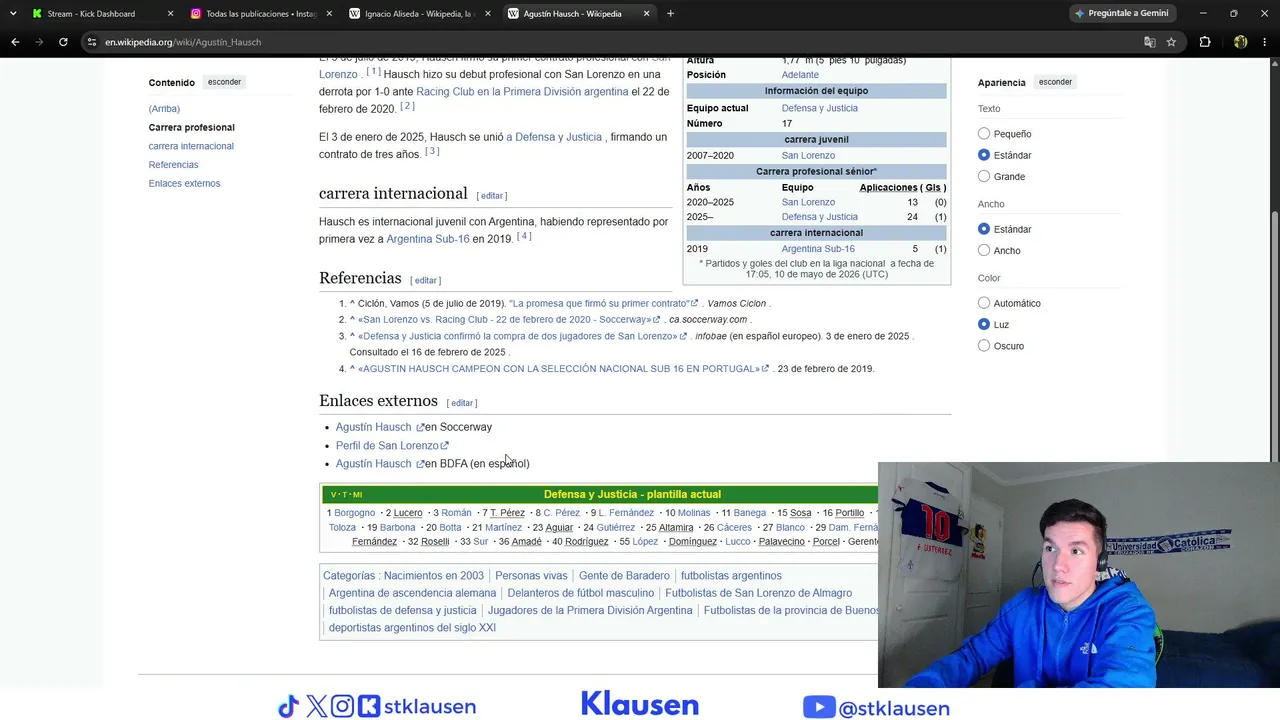Open Nacimientos en 2003 category
This screenshot has width=1280, height=720.
pyautogui.click(x=434, y=576)
